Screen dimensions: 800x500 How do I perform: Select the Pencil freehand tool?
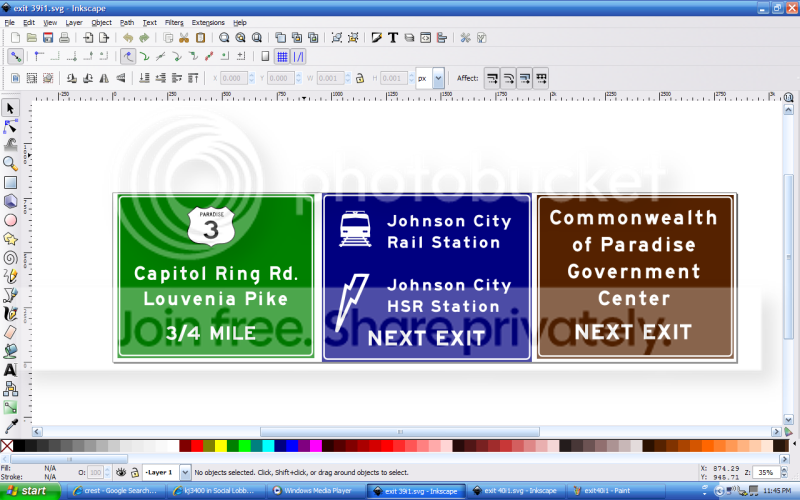click(10, 276)
